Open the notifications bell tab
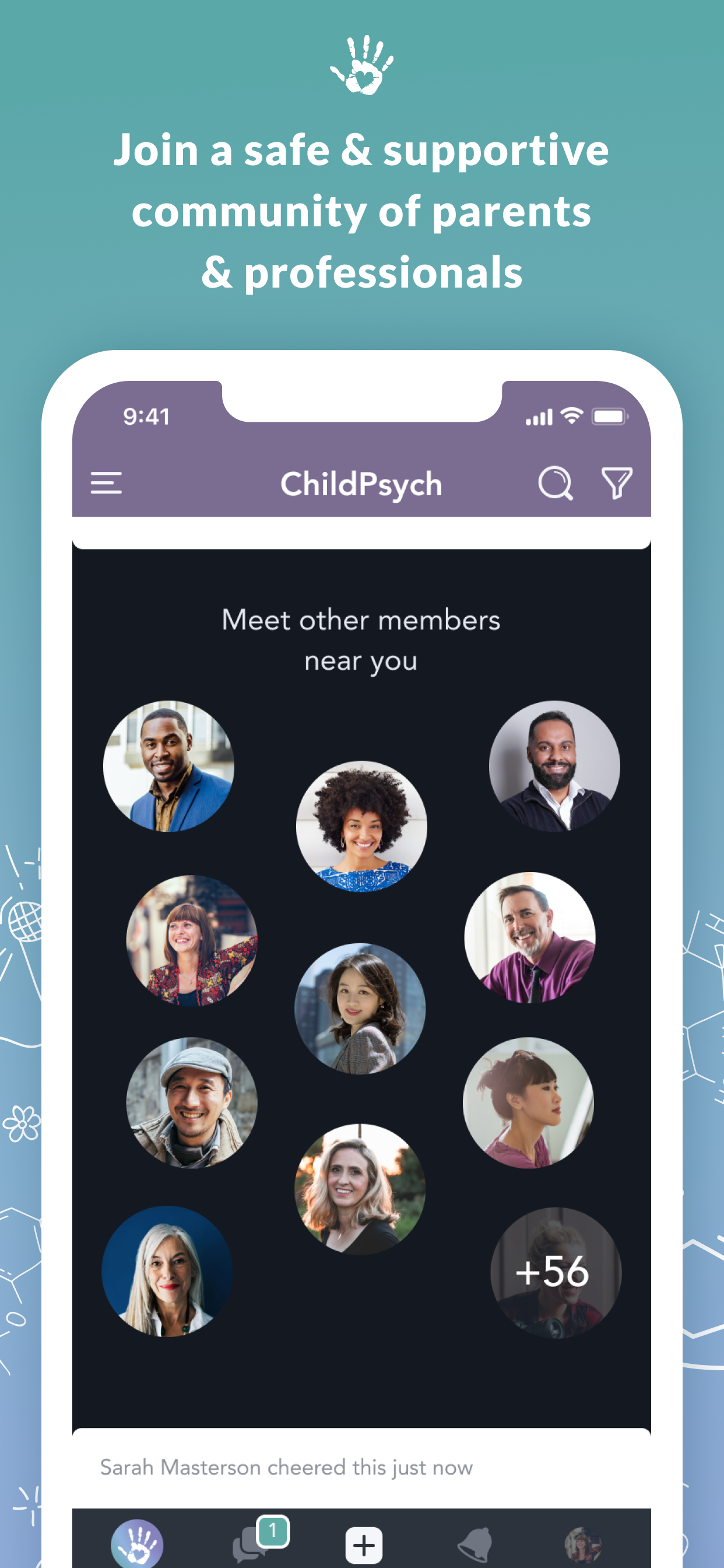 (x=474, y=1544)
